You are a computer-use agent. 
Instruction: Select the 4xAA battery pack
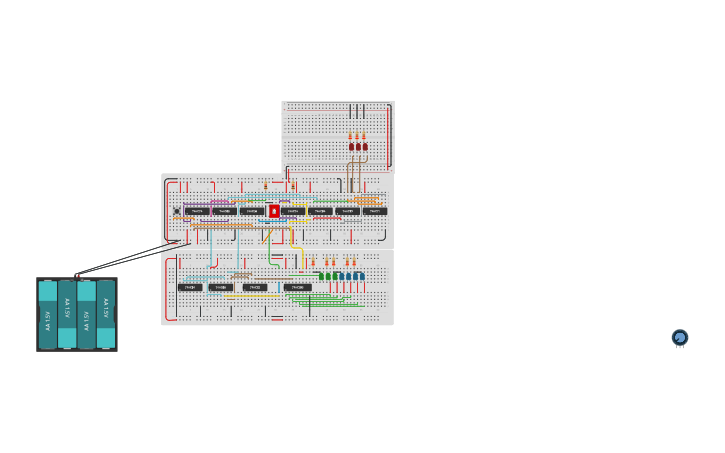point(77,314)
